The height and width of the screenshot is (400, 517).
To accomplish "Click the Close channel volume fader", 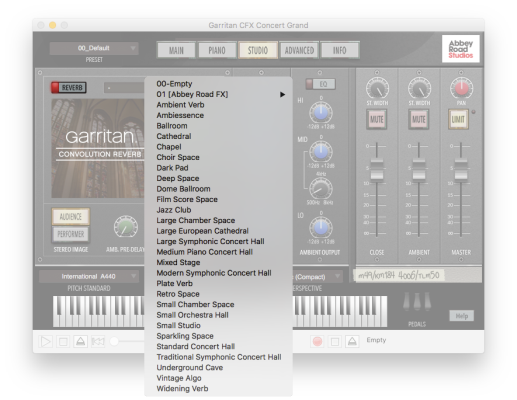I will click(377, 169).
